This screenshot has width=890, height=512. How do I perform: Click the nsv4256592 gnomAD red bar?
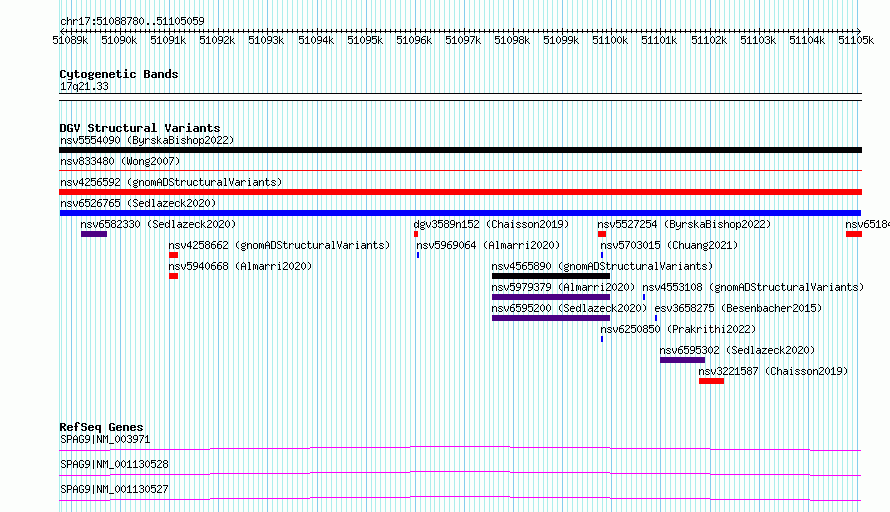pyautogui.click(x=460, y=192)
